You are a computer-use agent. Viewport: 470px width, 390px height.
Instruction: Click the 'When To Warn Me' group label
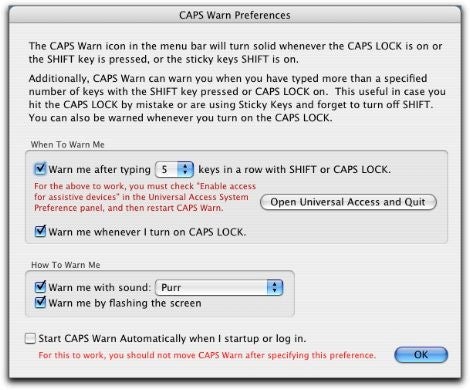point(68,145)
